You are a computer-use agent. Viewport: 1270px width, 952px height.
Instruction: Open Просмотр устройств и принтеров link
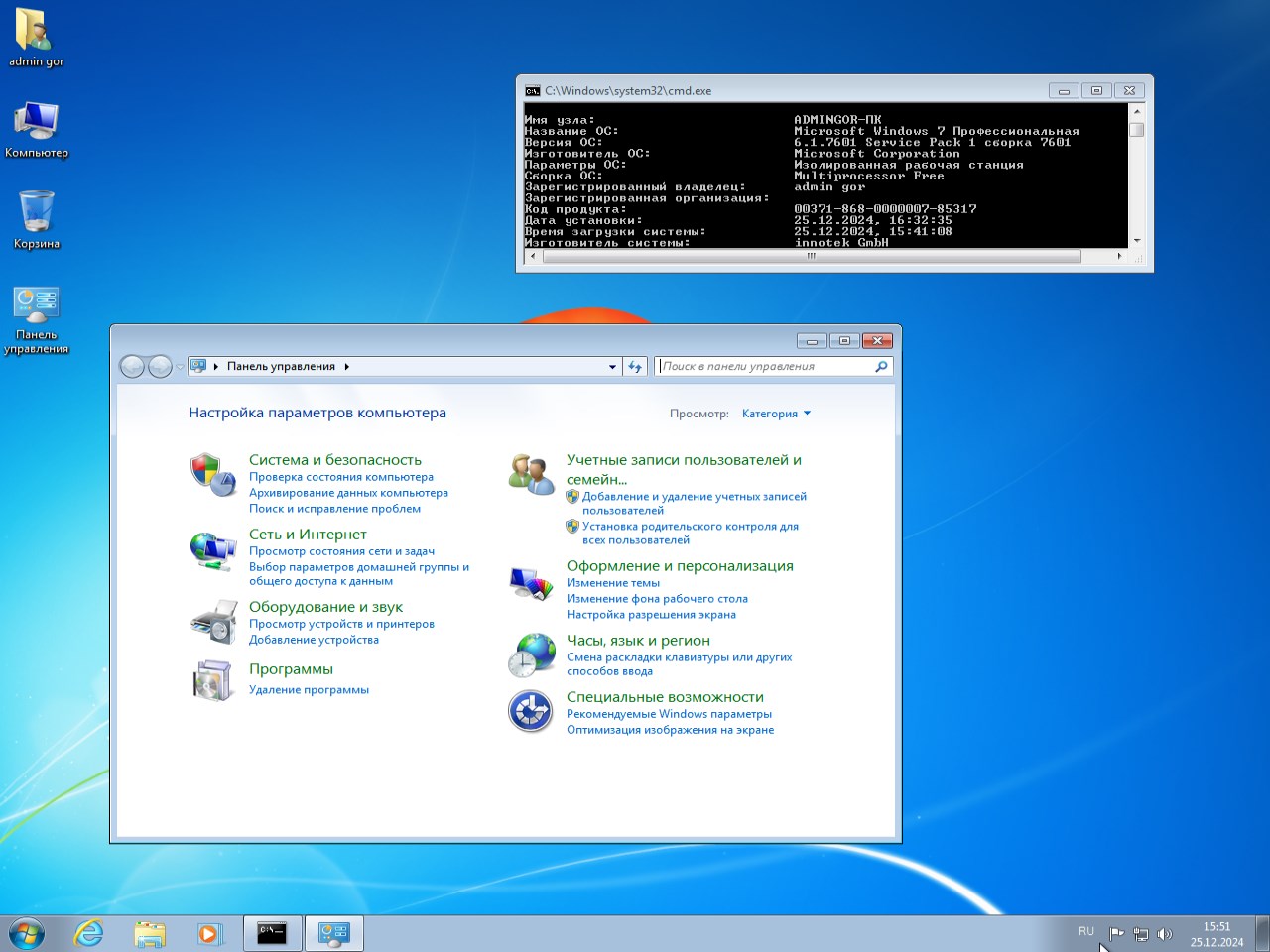tap(341, 624)
